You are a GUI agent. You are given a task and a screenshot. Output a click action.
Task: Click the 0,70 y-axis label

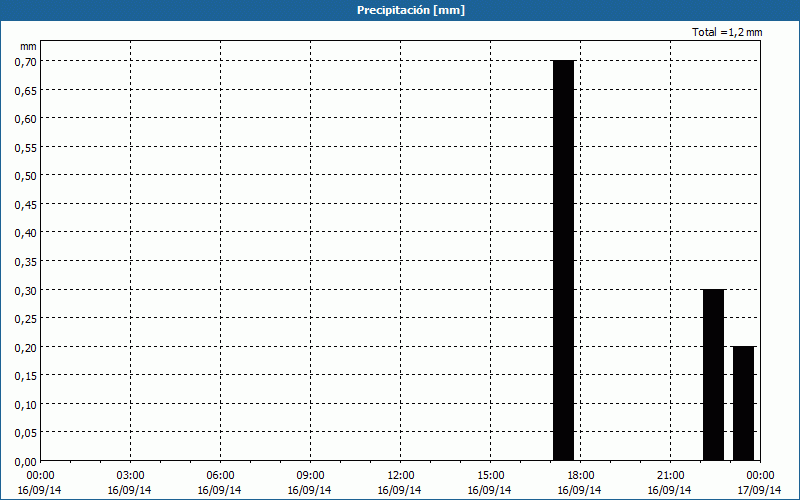[25, 61]
